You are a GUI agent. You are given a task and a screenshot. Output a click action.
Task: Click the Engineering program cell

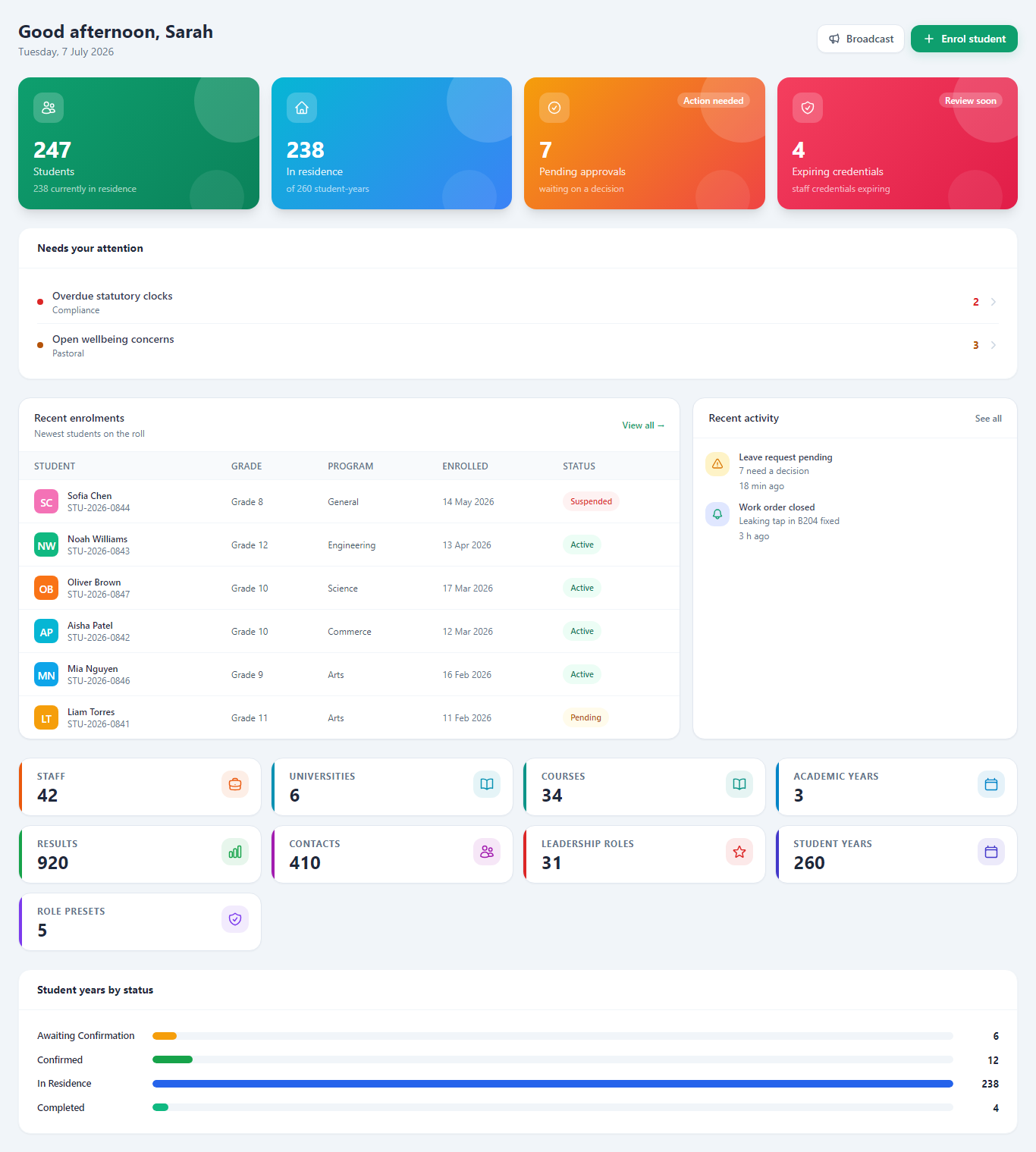(x=351, y=545)
